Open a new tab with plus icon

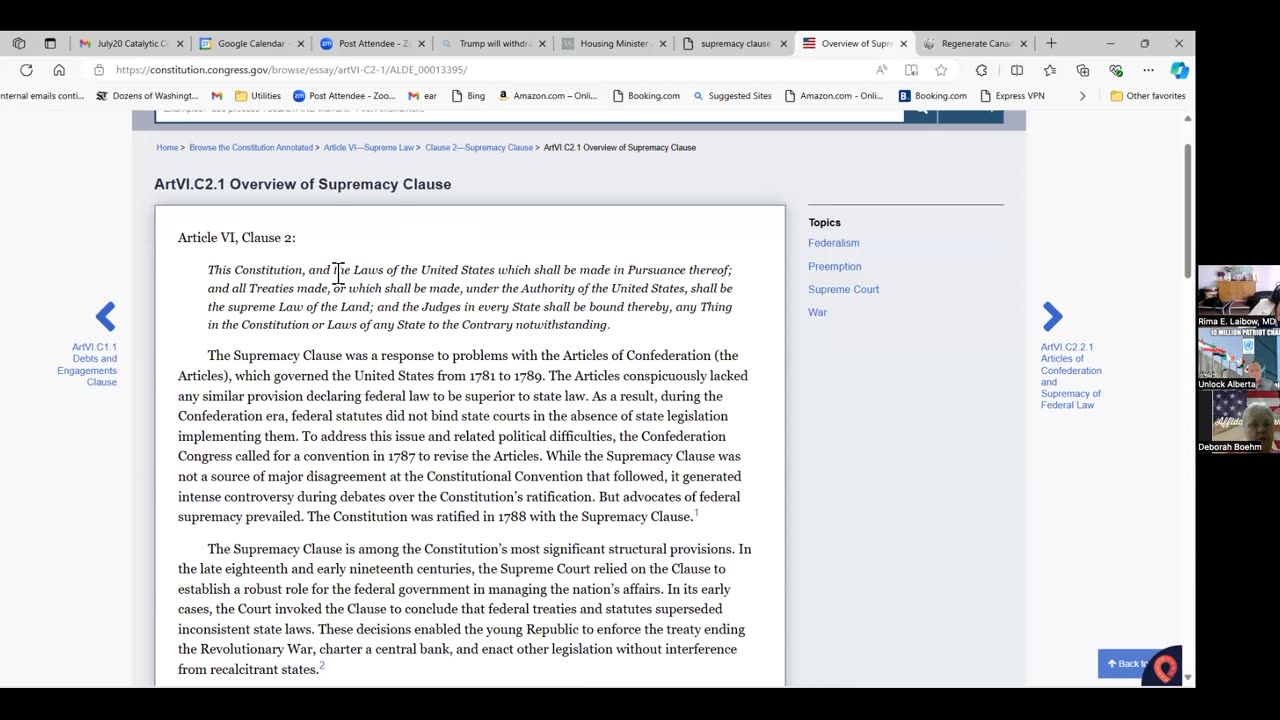coord(1051,44)
